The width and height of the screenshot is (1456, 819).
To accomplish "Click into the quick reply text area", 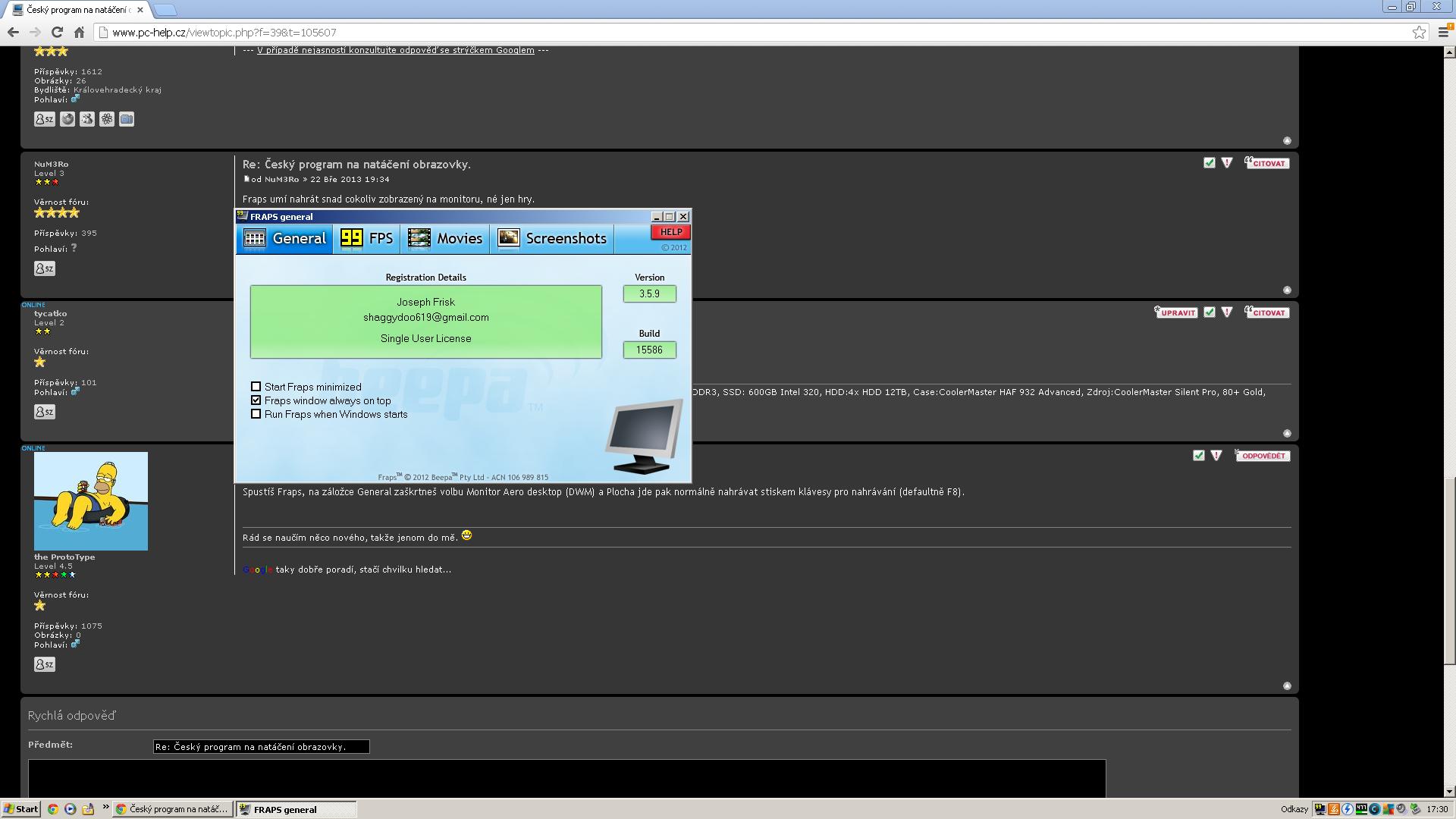I will coord(567,778).
